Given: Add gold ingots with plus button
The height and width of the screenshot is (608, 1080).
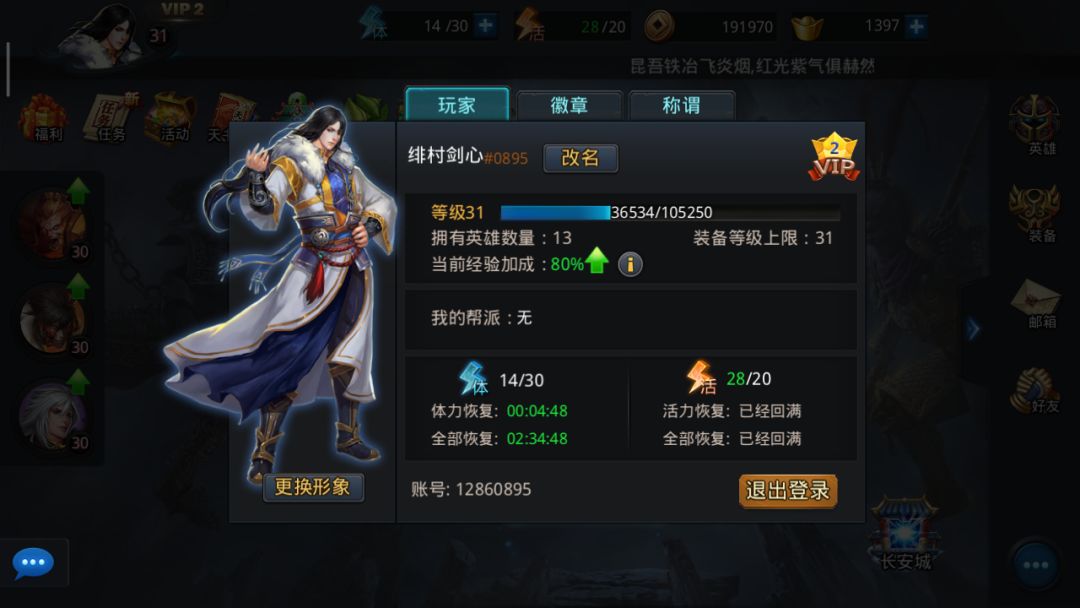Looking at the screenshot, I should 916,26.
